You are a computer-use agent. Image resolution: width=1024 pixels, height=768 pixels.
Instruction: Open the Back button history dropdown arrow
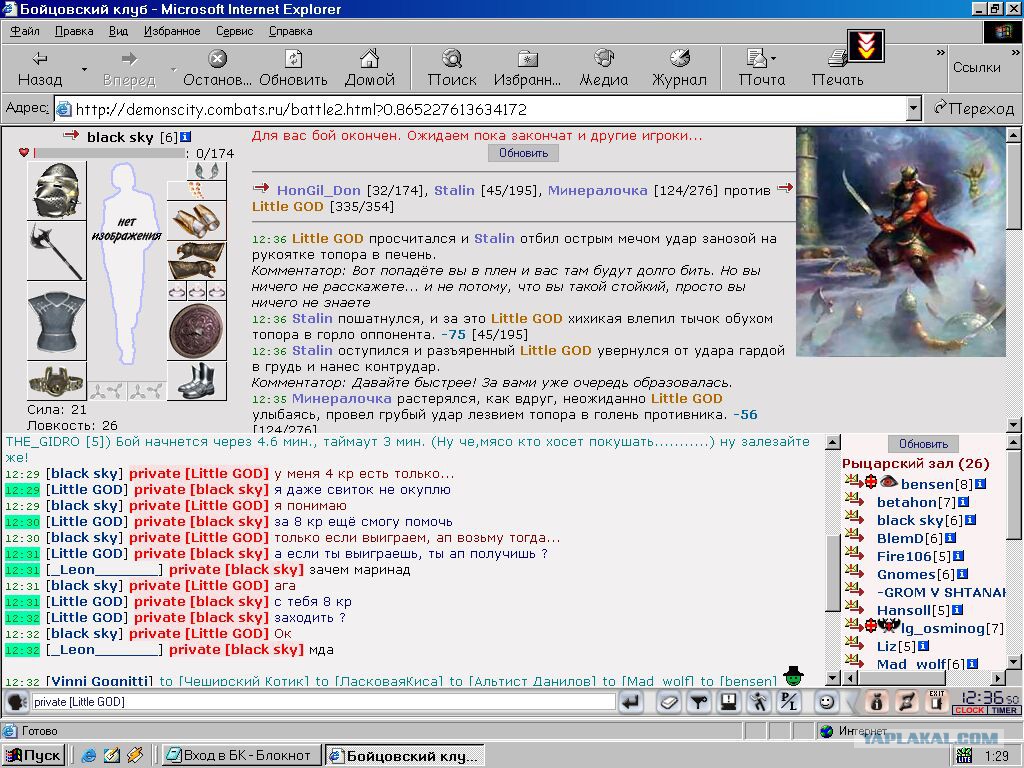[x=84, y=69]
